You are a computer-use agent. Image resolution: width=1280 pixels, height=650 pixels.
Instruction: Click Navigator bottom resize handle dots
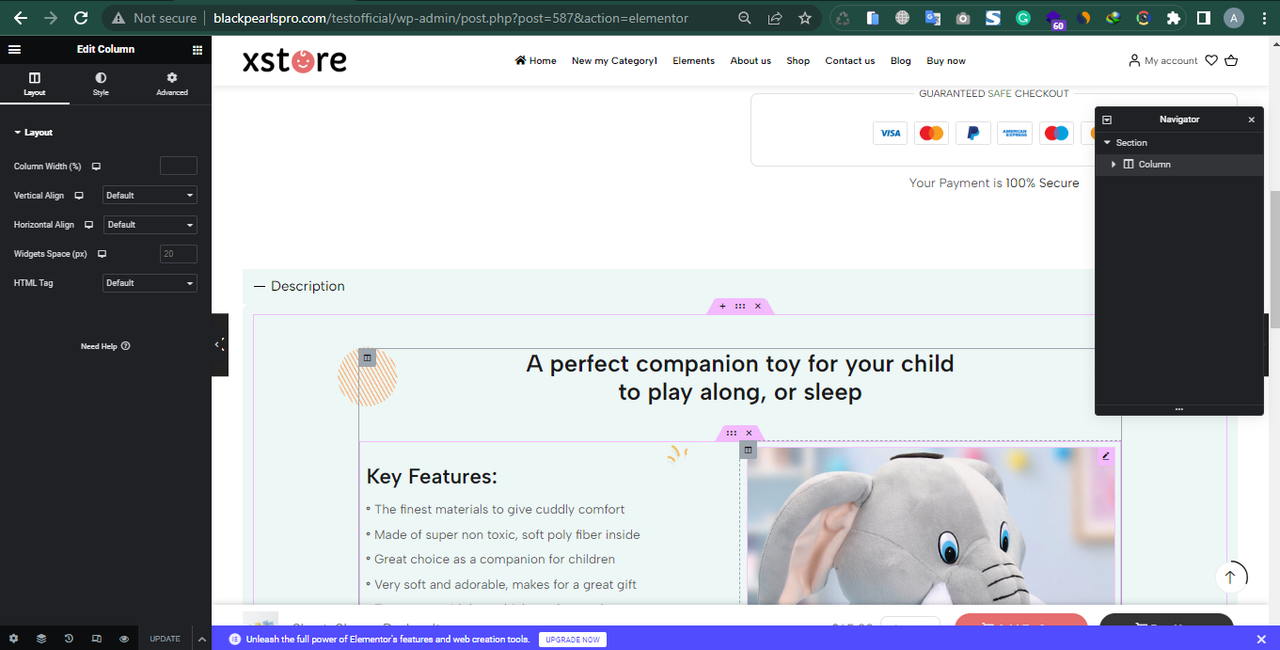(1179, 409)
